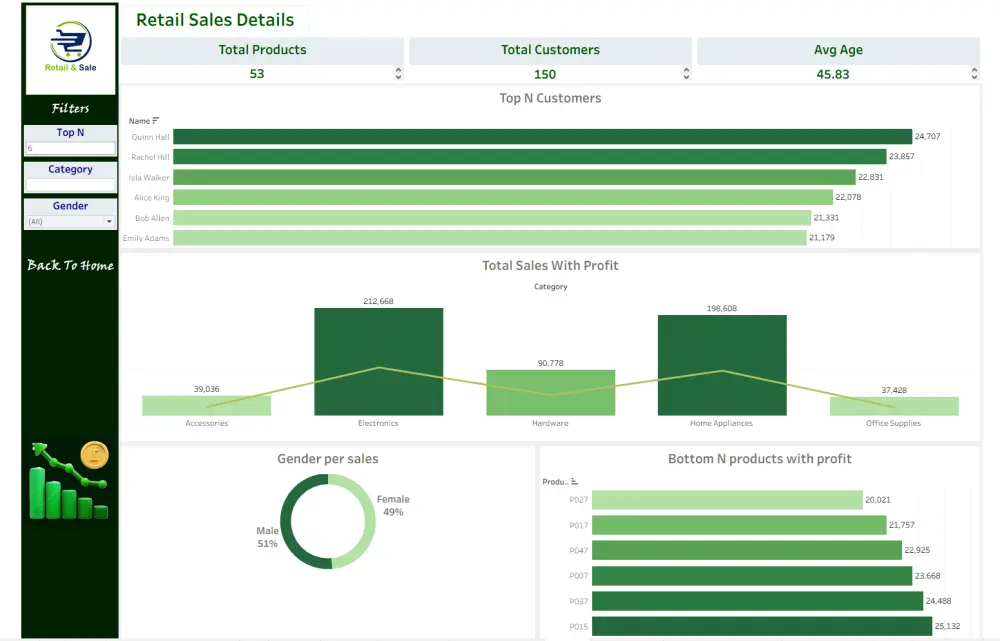Click the green growth chart graphic in sidebar
Screen dimensions: 1000x641
pyautogui.click(x=60, y=490)
